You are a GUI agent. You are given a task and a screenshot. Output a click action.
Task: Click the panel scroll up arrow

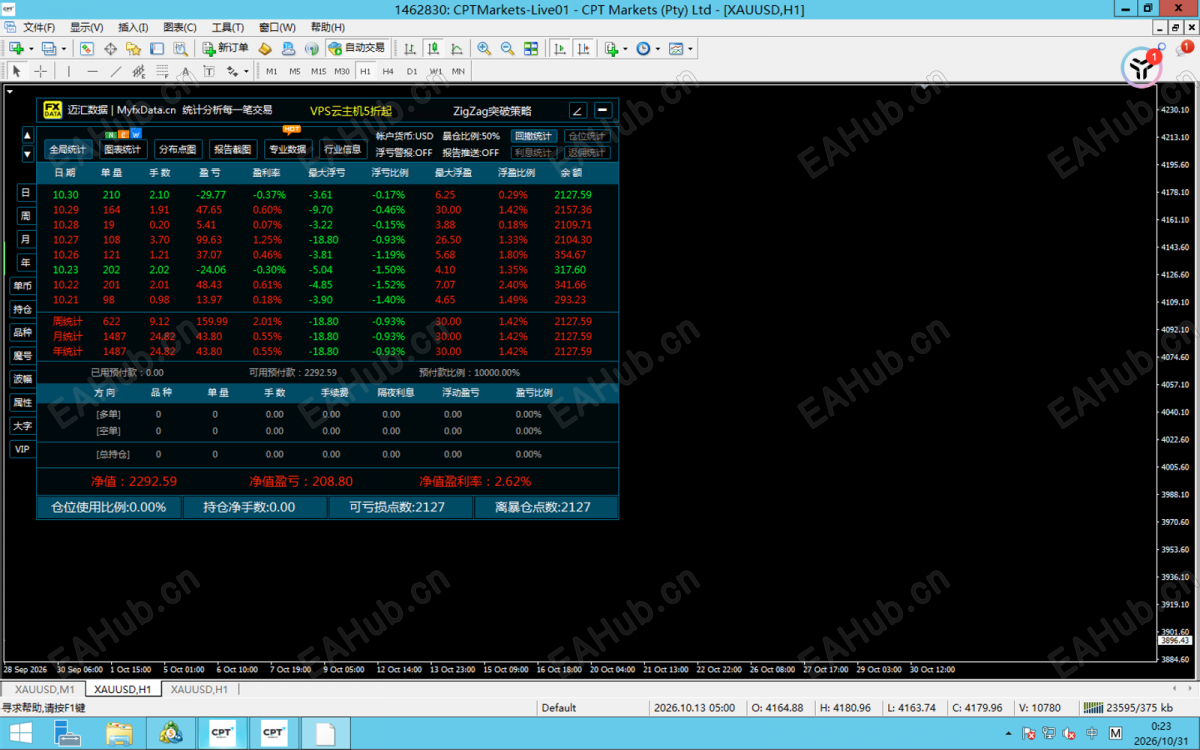tap(27, 136)
